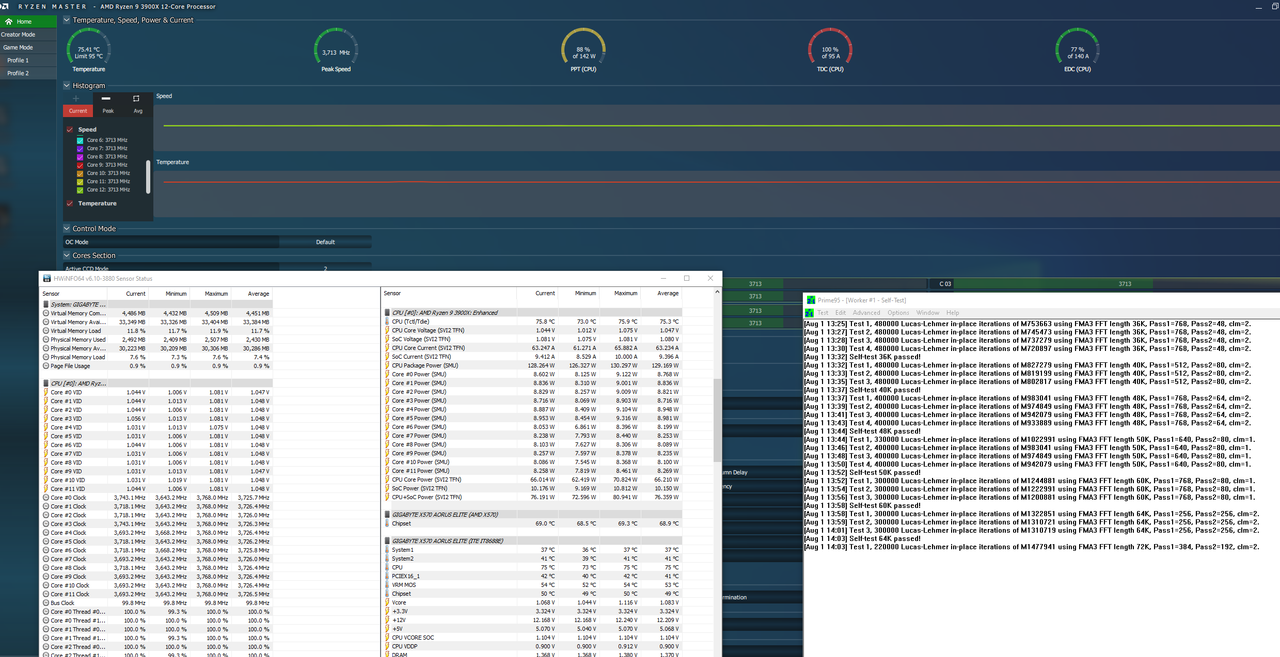Toggle the Core 11 histogram checkbox
This screenshot has width=1280, height=657.
pos(81,181)
